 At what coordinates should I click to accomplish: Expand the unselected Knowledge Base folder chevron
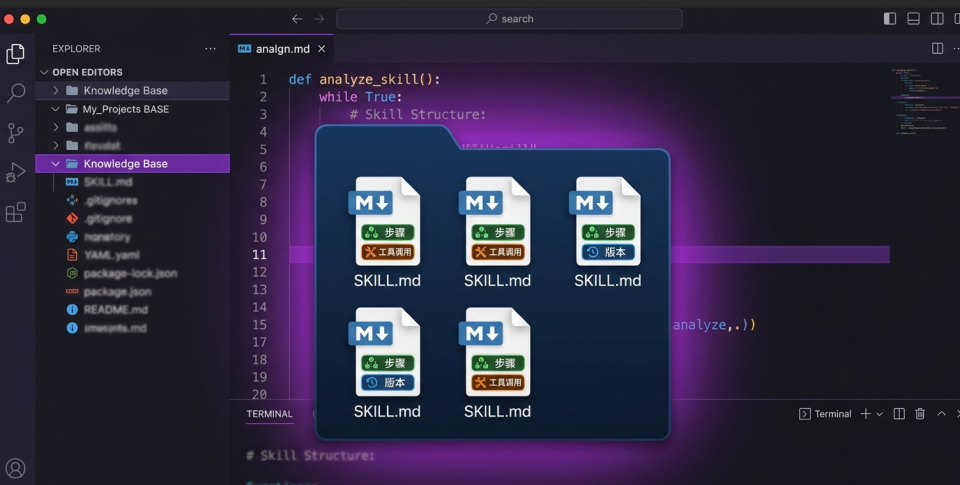56,91
